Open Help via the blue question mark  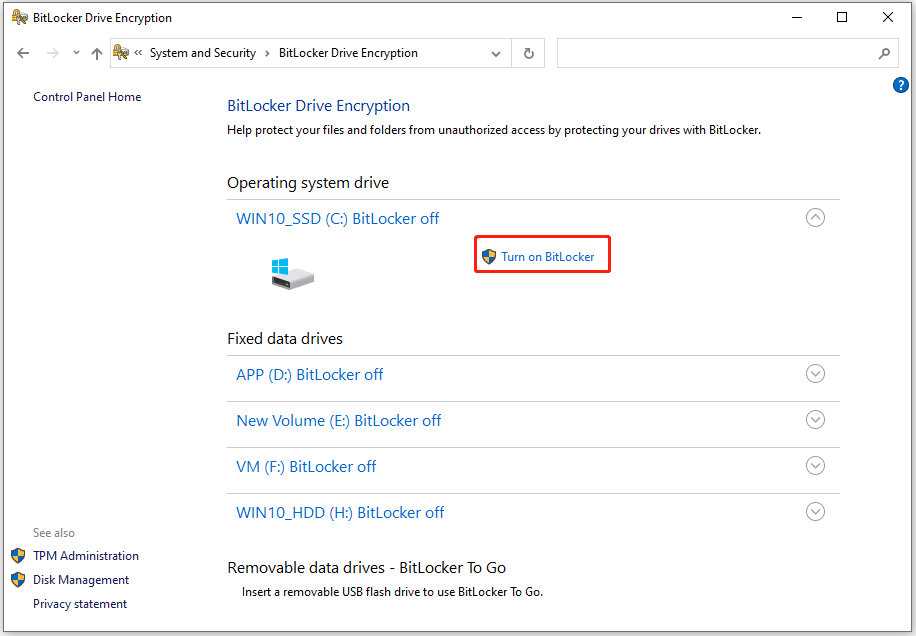(900, 85)
